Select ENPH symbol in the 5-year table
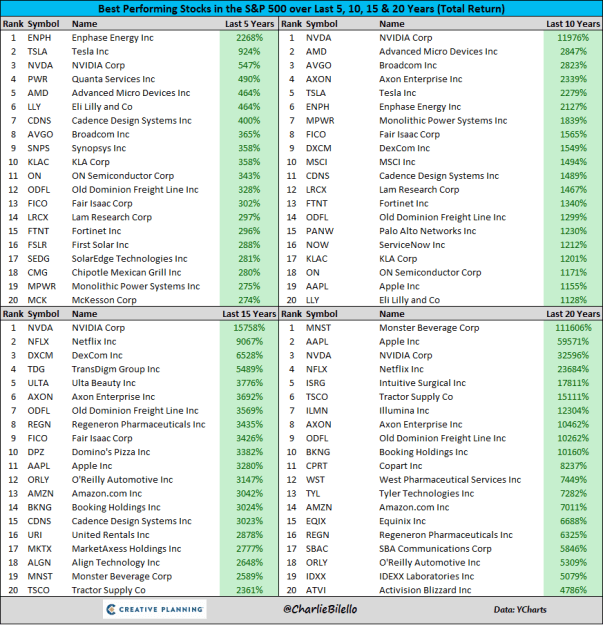Image resolution: width=603 pixels, height=625 pixels. click(x=39, y=38)
